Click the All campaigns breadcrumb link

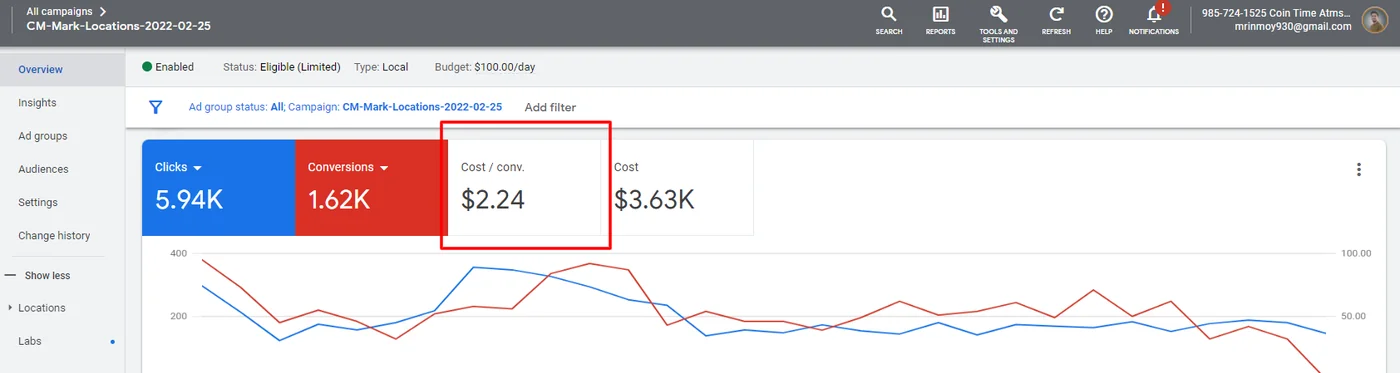tap(59, 11)
